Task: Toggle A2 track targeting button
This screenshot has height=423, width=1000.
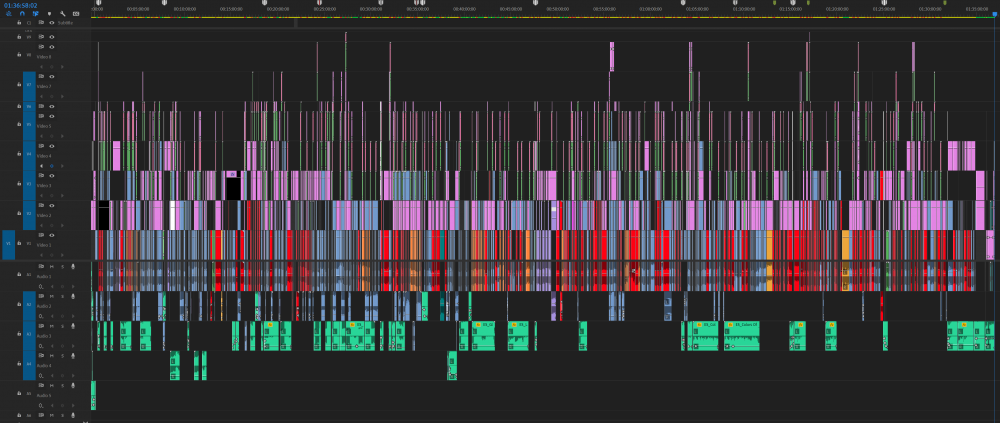Action: pos(29,304)
